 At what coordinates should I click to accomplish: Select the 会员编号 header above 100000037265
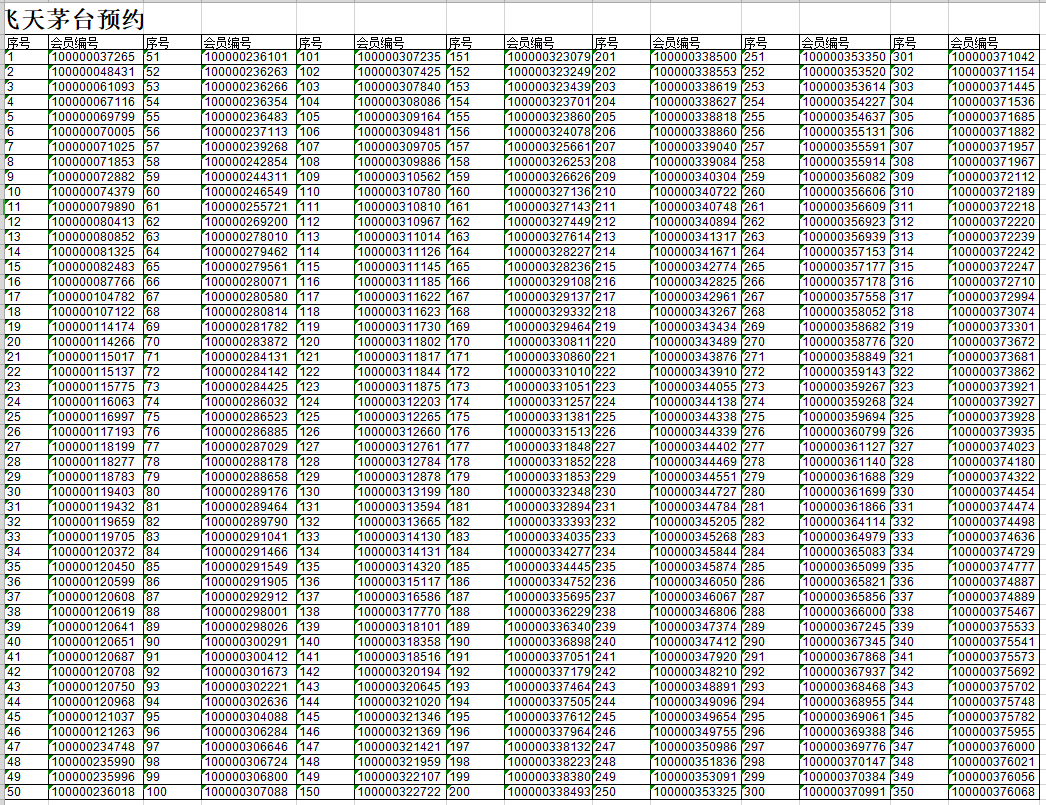click(94, 43)
